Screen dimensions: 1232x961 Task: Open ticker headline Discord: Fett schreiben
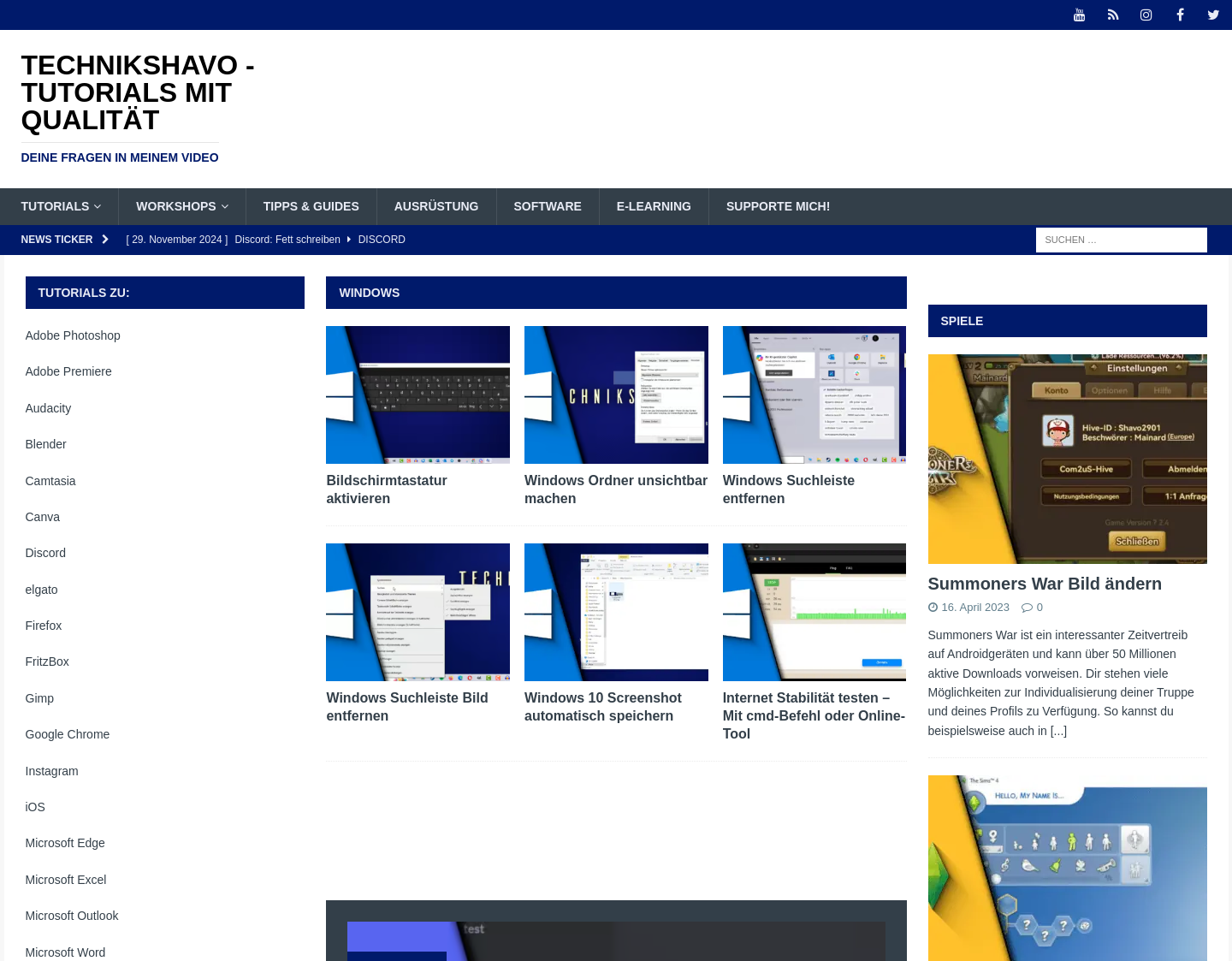(287, 240)
